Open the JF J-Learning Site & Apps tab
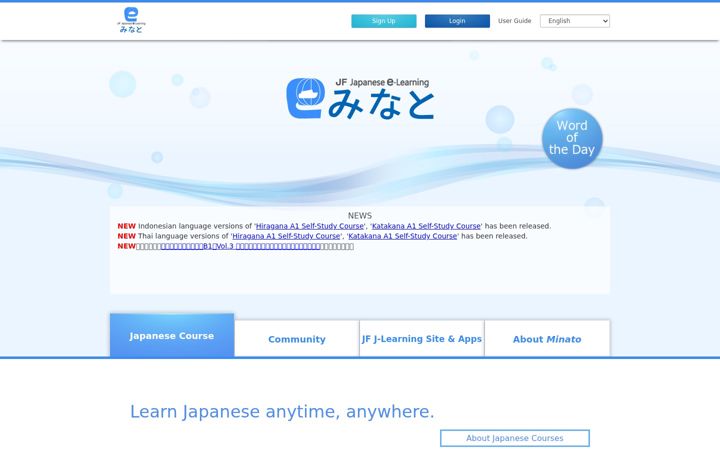 [422, 339]
